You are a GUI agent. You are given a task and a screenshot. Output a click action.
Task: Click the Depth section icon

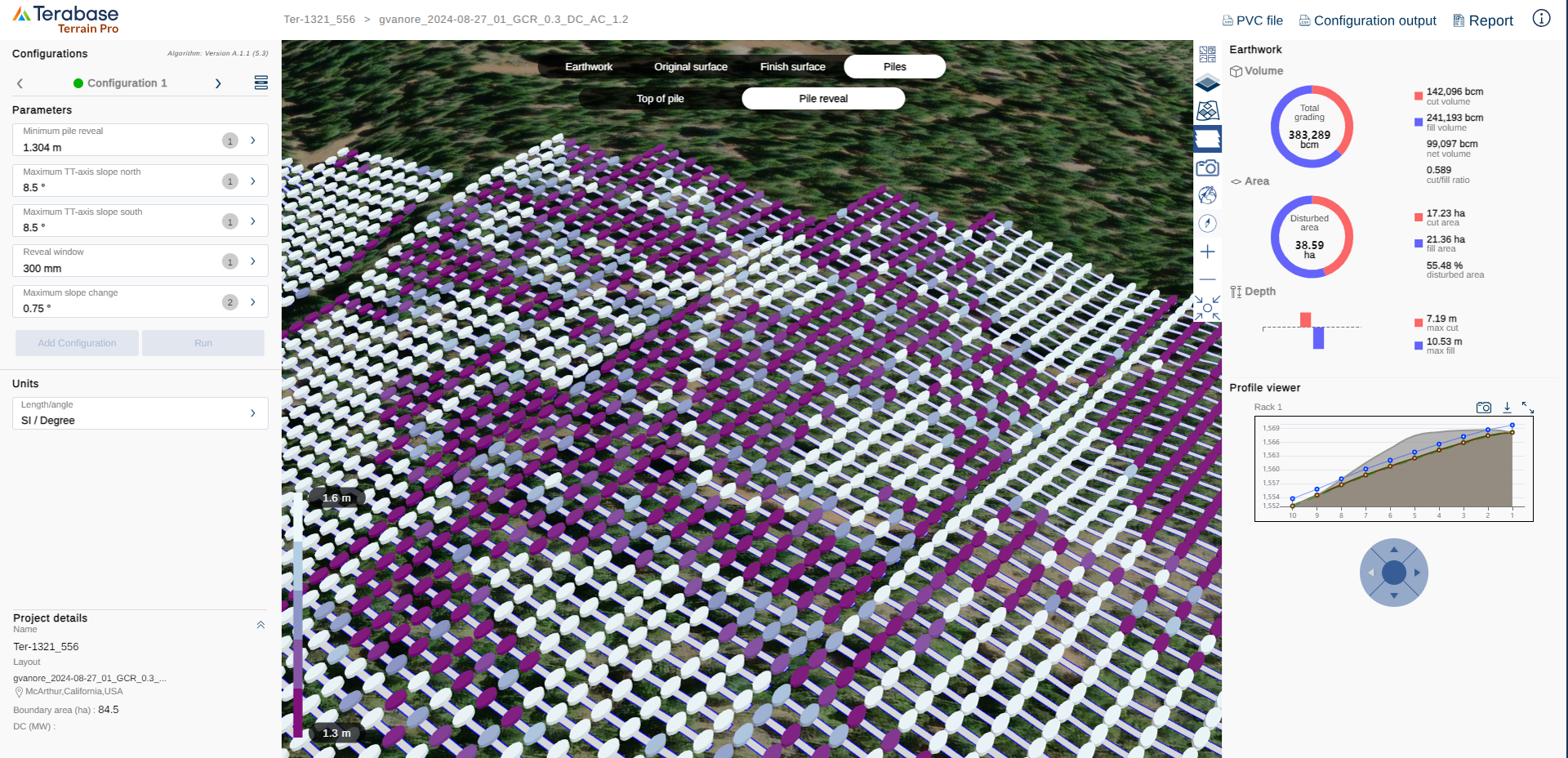tap(1236, 292)
